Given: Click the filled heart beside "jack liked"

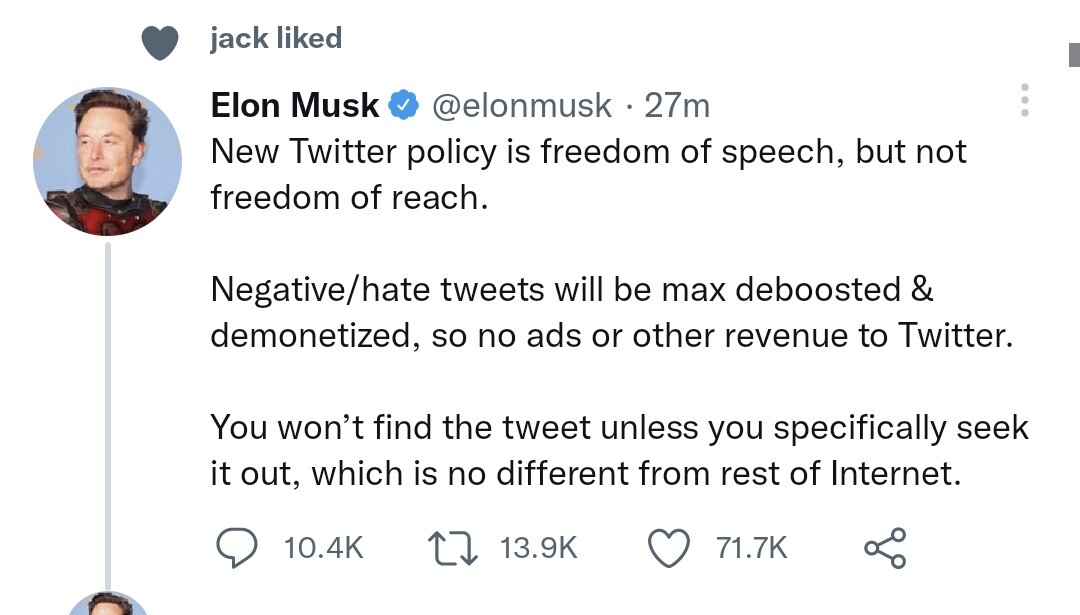Looking at the screenshot, I should pos(160,41).
